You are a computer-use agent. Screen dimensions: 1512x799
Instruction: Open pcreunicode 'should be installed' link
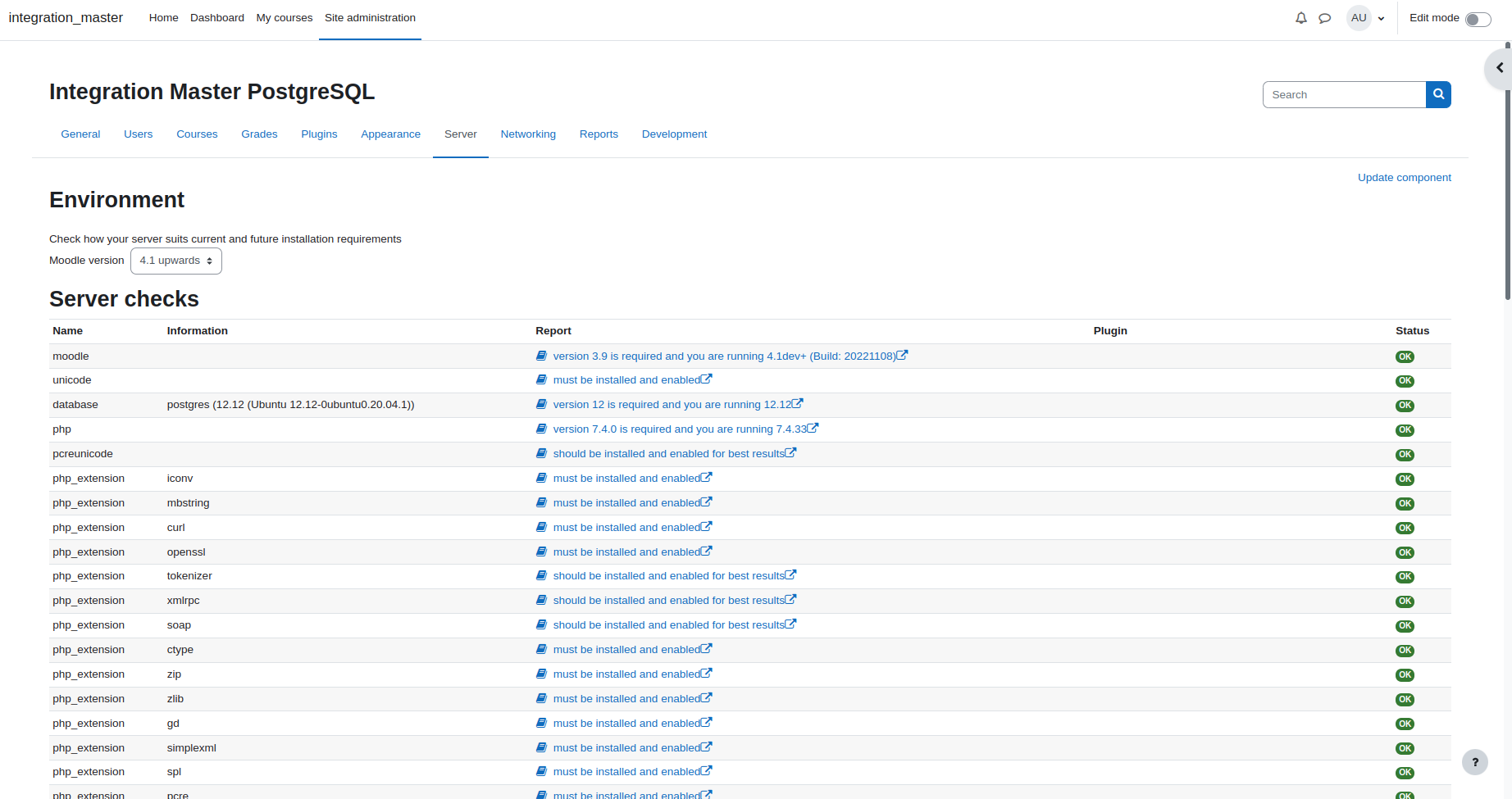[668, 454]
